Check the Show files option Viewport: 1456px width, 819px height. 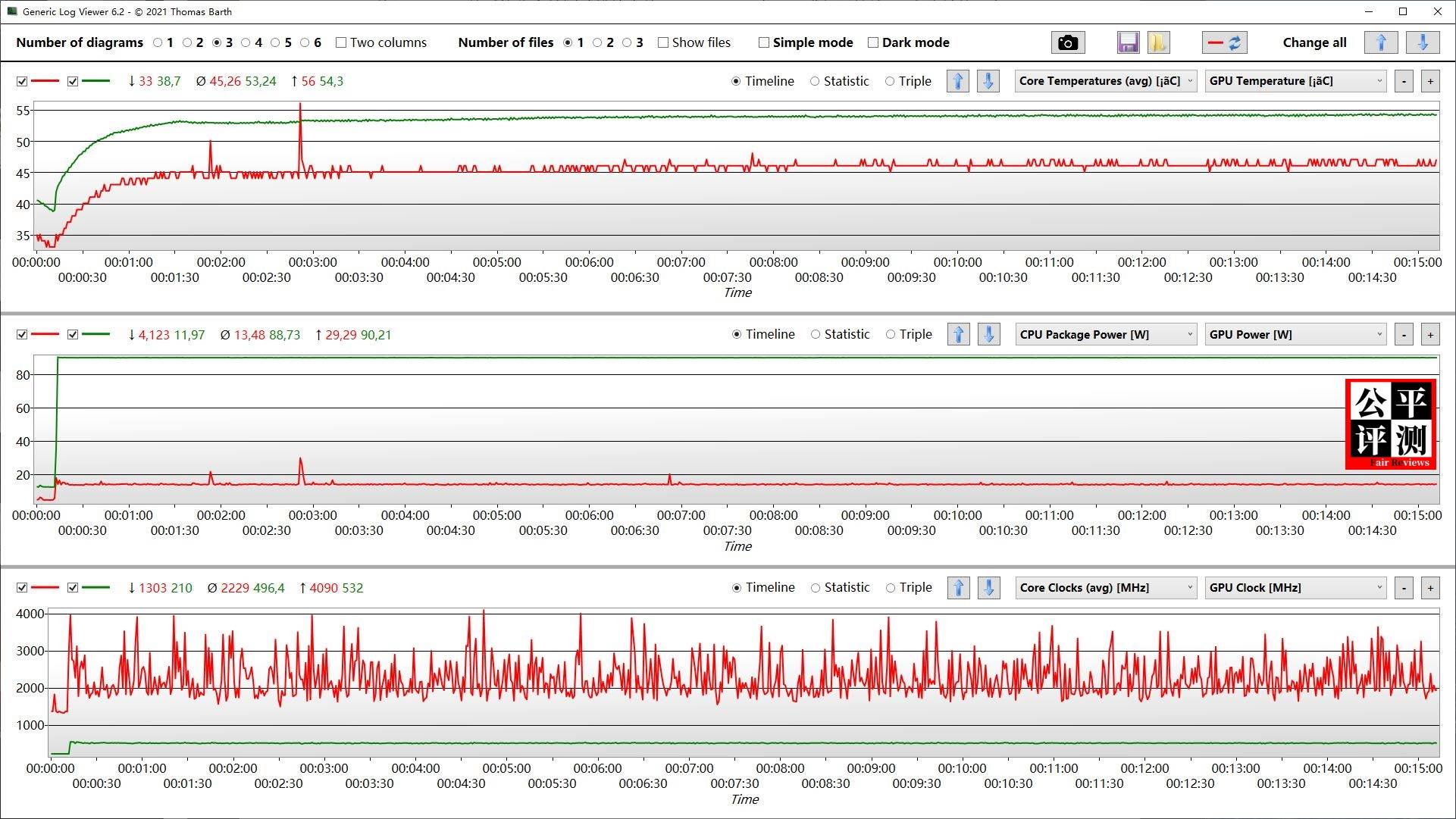tap(663, 42)
